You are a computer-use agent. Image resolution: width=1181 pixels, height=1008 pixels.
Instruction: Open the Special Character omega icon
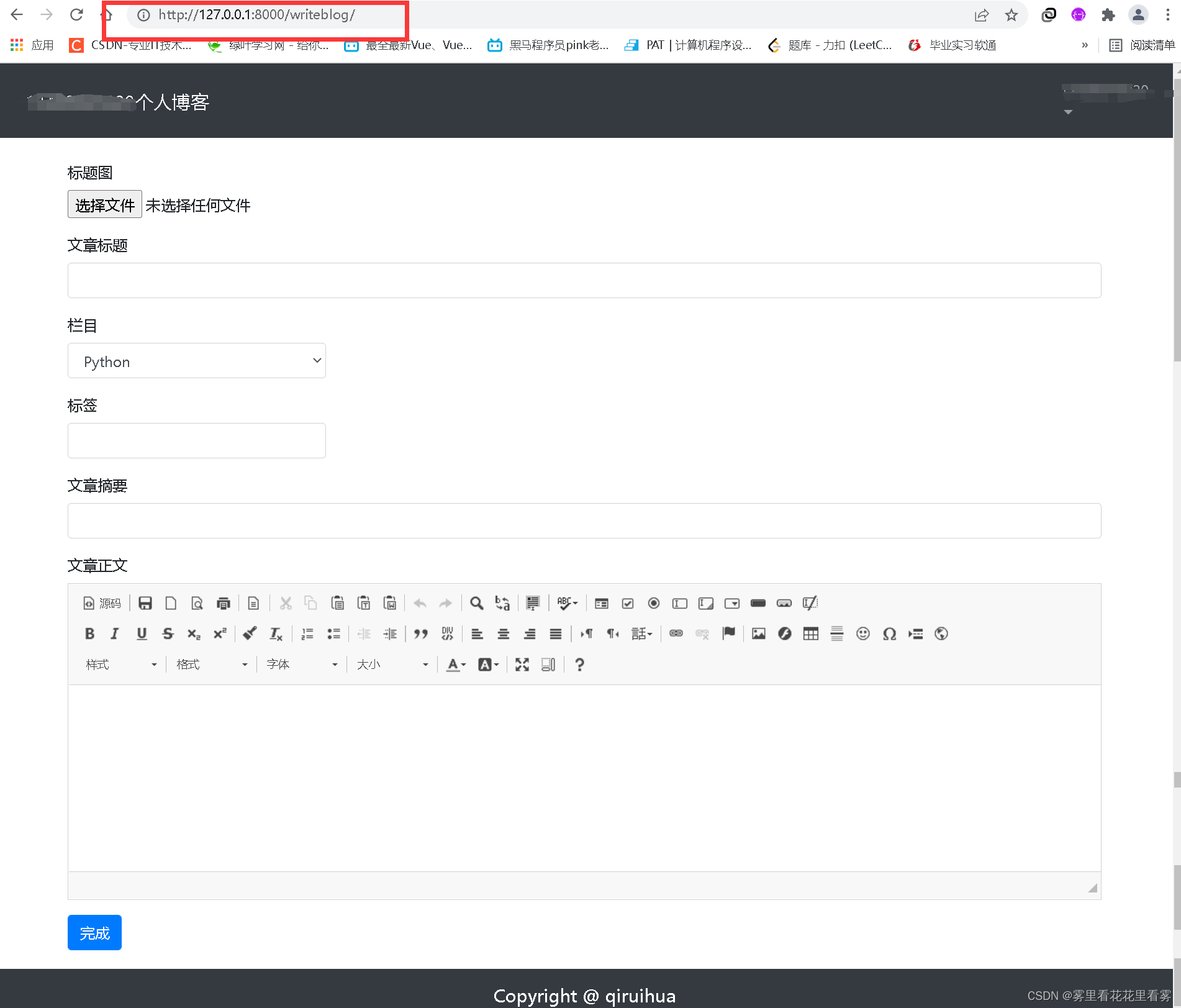(x=889, y=633)
